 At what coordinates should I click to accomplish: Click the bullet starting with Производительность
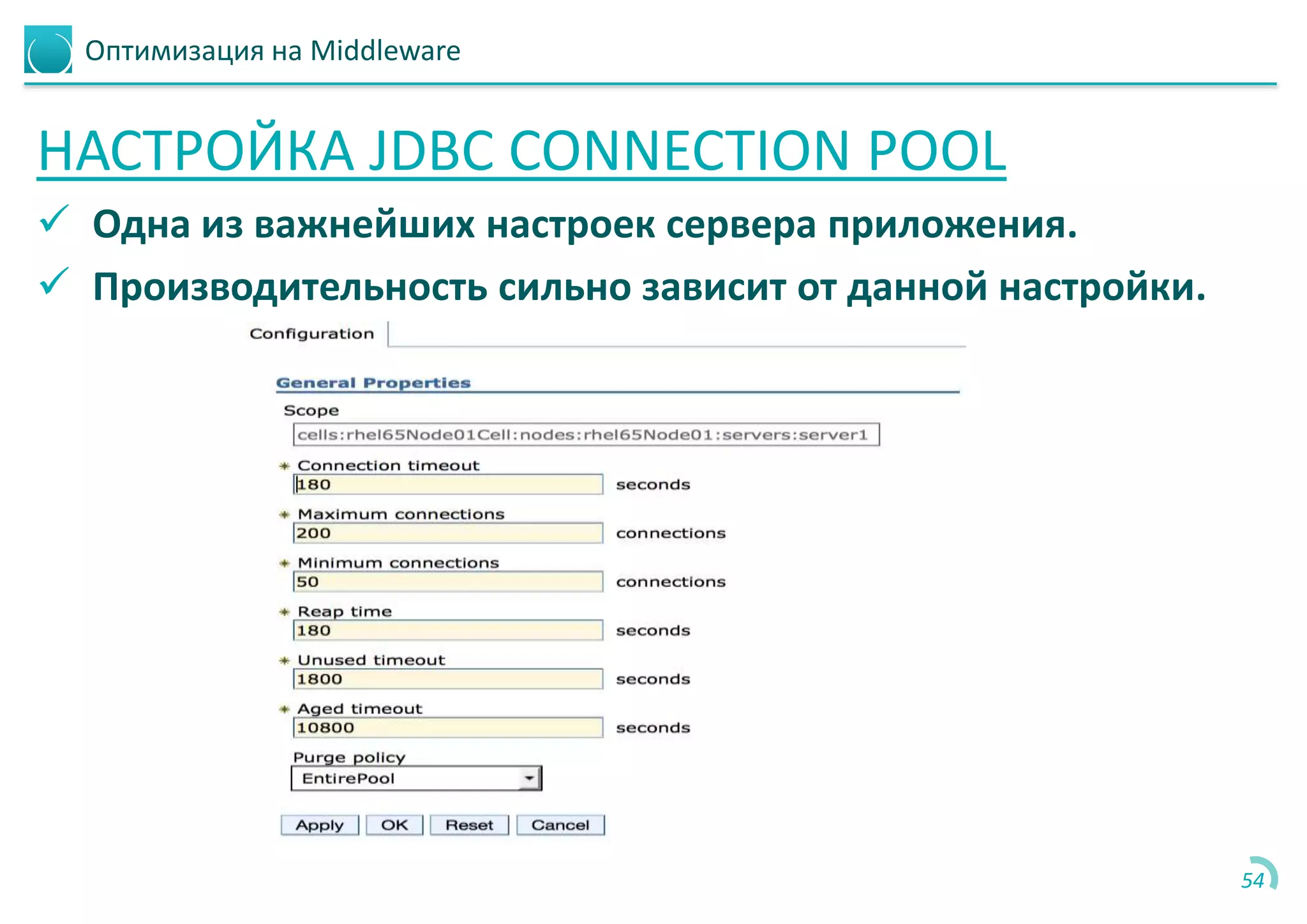pyautogui.click(x=650, y=287)
